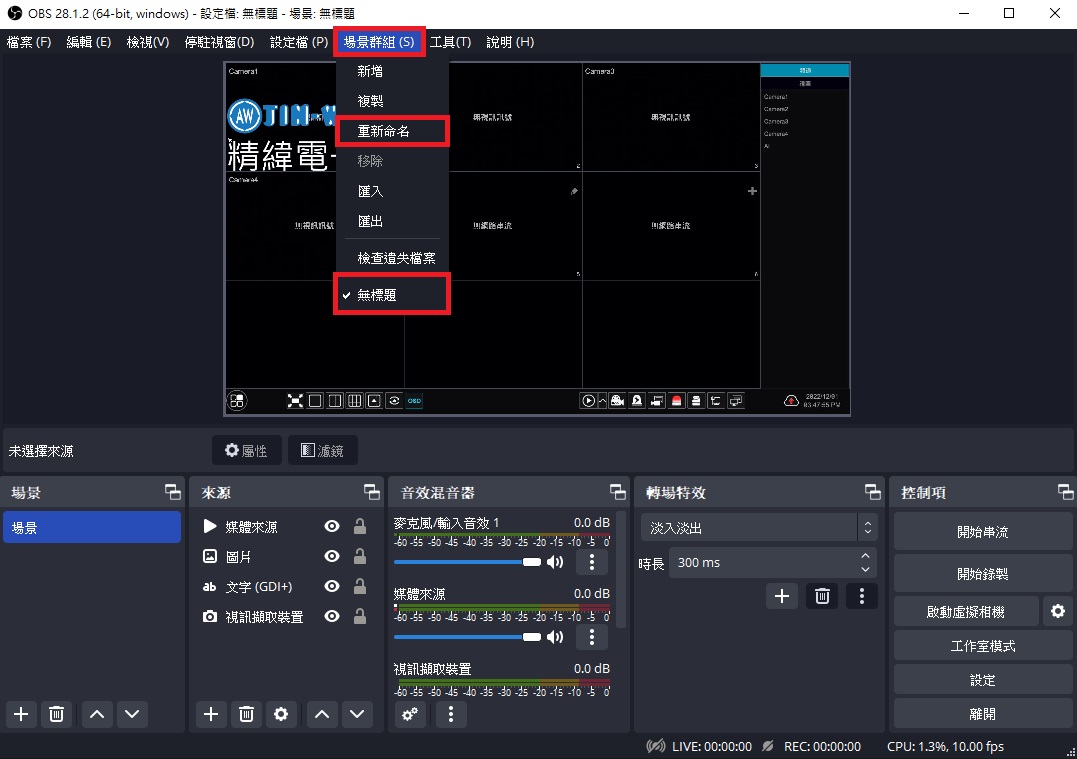
Task: Open the 檔案 (F) menu
Action: coord(29,42)
